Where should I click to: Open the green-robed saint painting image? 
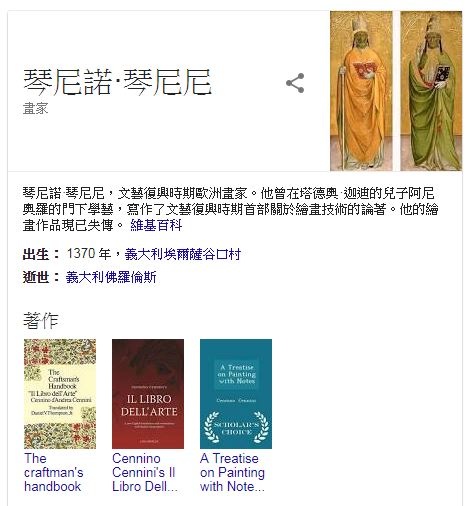(x=431, y=91)
